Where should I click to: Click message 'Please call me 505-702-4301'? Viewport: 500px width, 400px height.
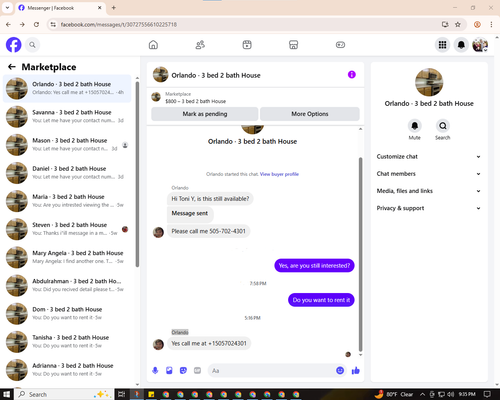coord(208,231)
